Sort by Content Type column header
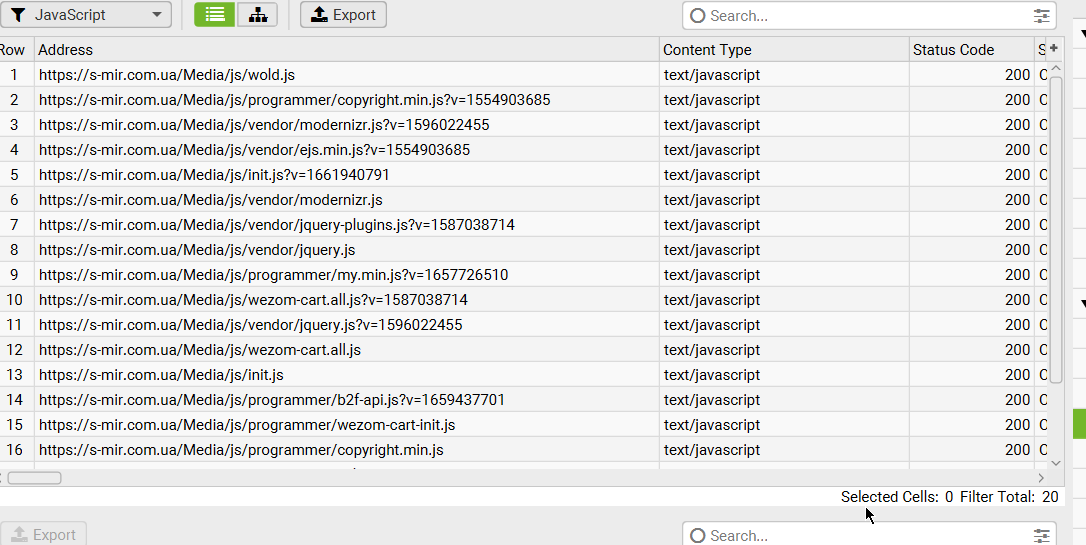Screen dimensions: 1086x545 click(x=784, y=50)
